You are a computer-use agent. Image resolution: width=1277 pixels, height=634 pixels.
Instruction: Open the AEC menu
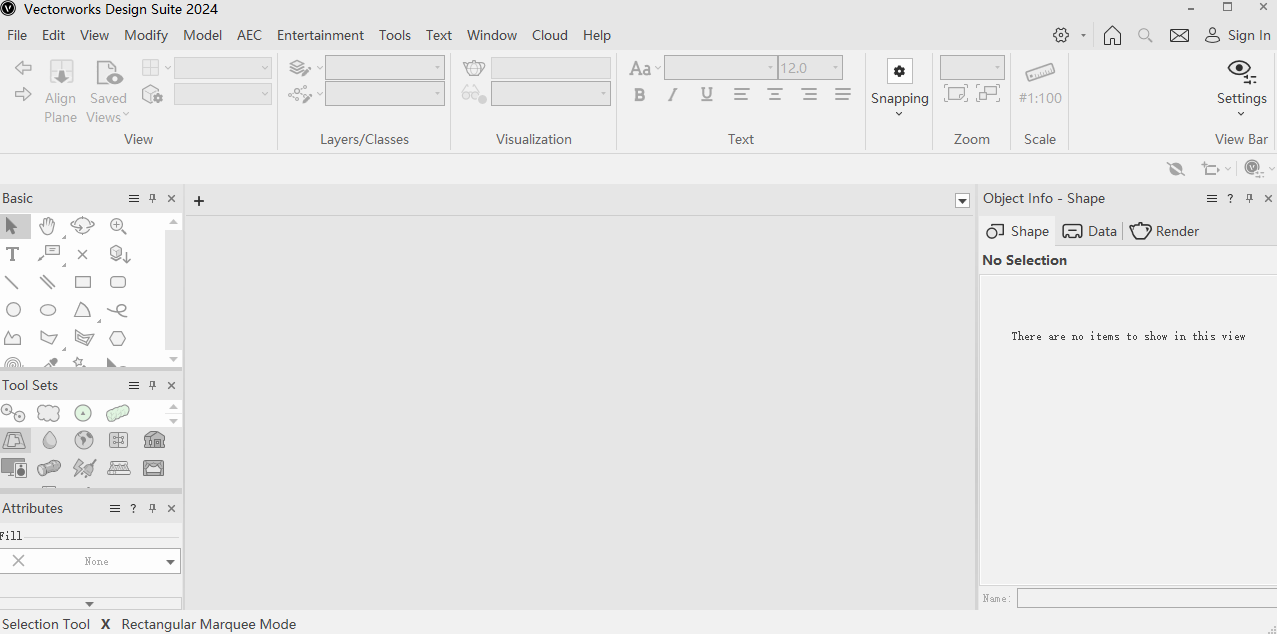tap(249, 35)
